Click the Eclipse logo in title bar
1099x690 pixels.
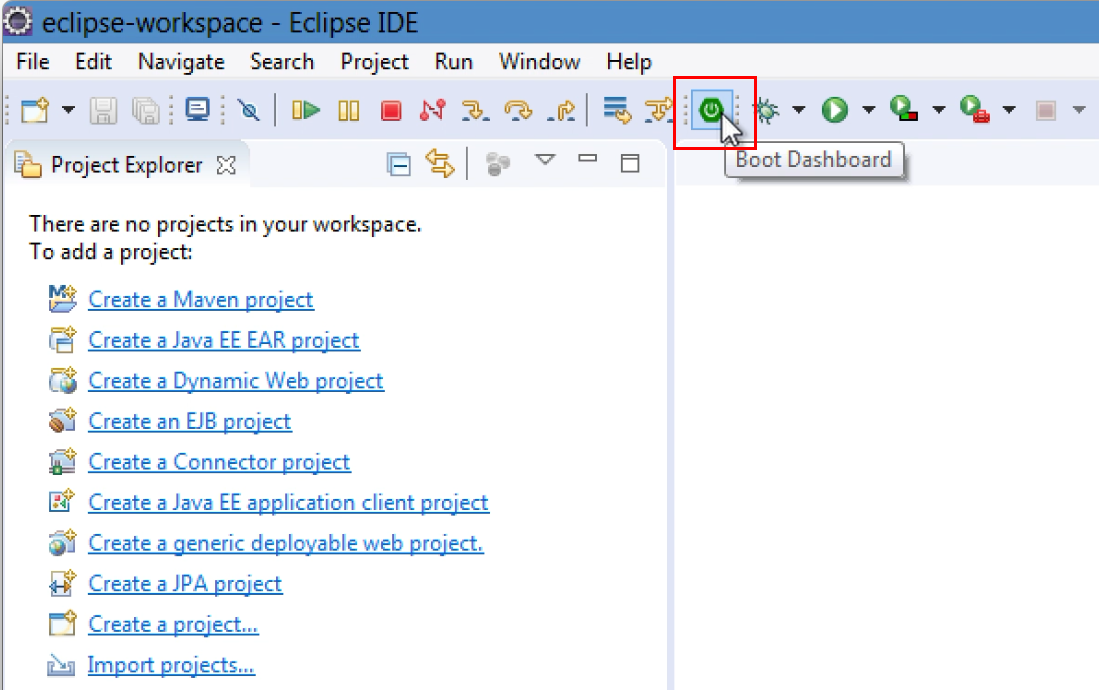[x=18, y=21]
